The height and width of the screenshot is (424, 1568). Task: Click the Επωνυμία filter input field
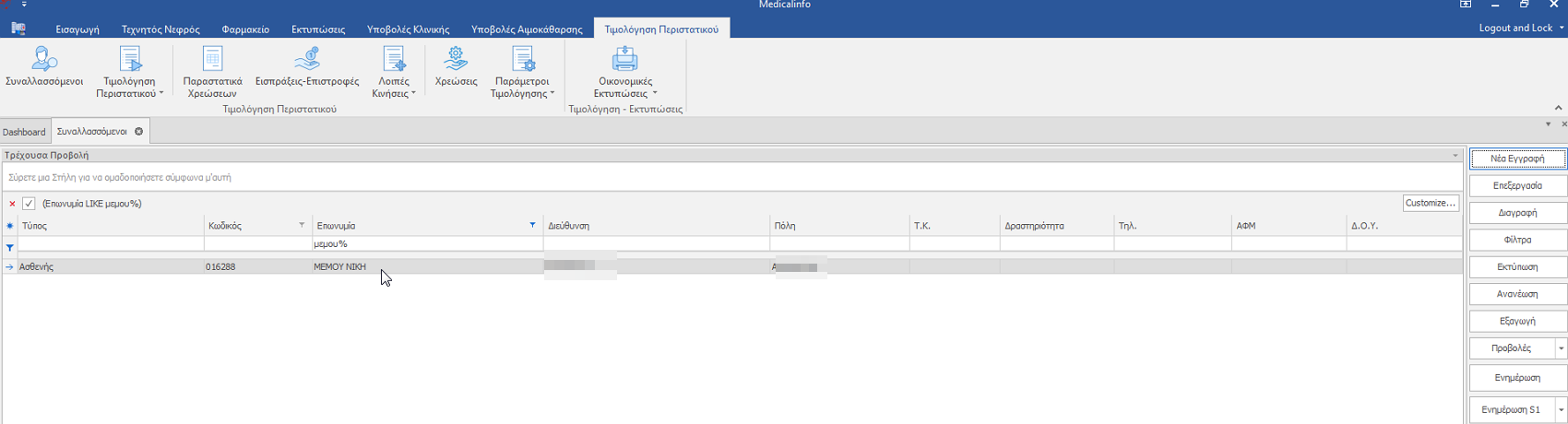426,244
